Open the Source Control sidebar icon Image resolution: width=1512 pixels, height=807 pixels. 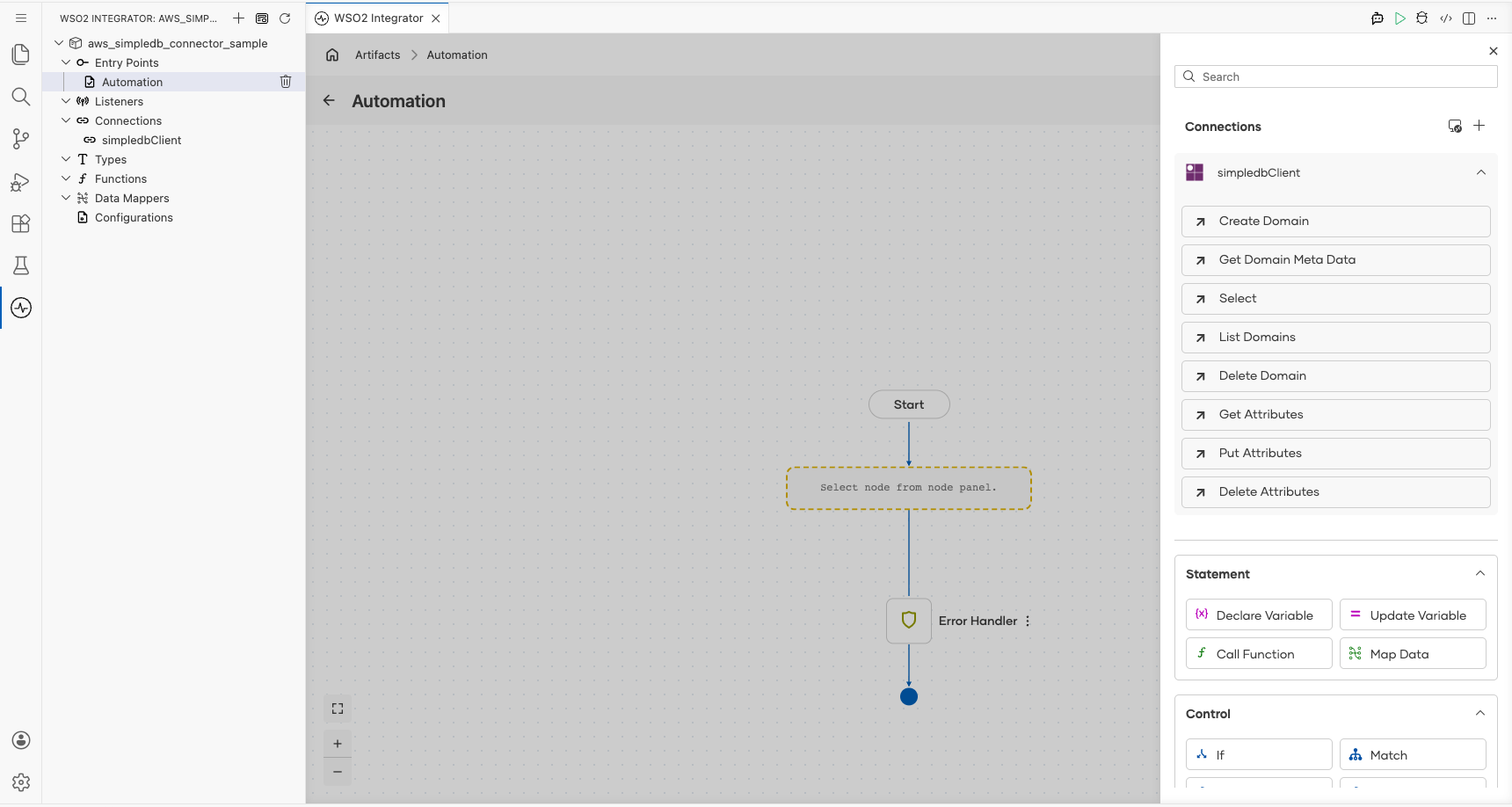(21, 139)
